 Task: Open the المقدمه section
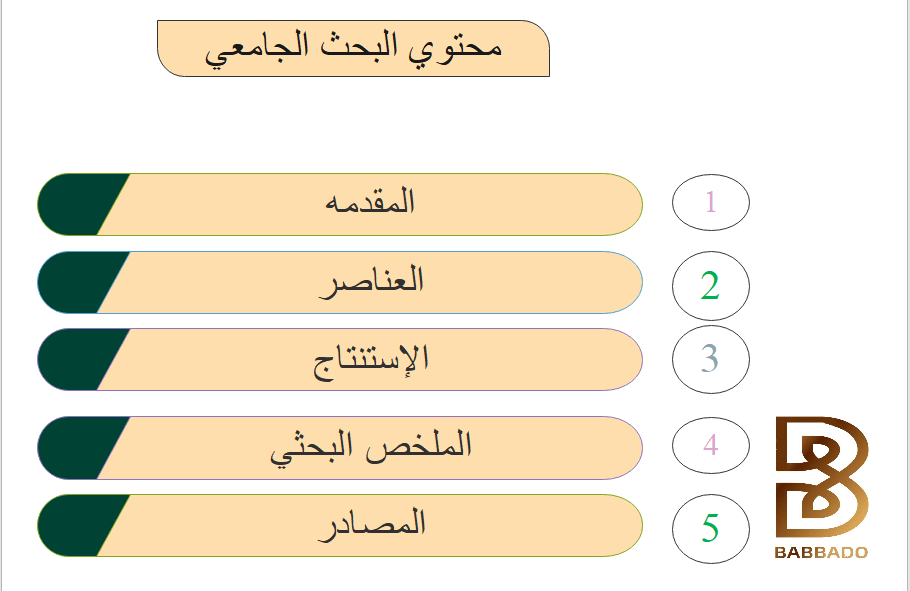tap(340, 204)
